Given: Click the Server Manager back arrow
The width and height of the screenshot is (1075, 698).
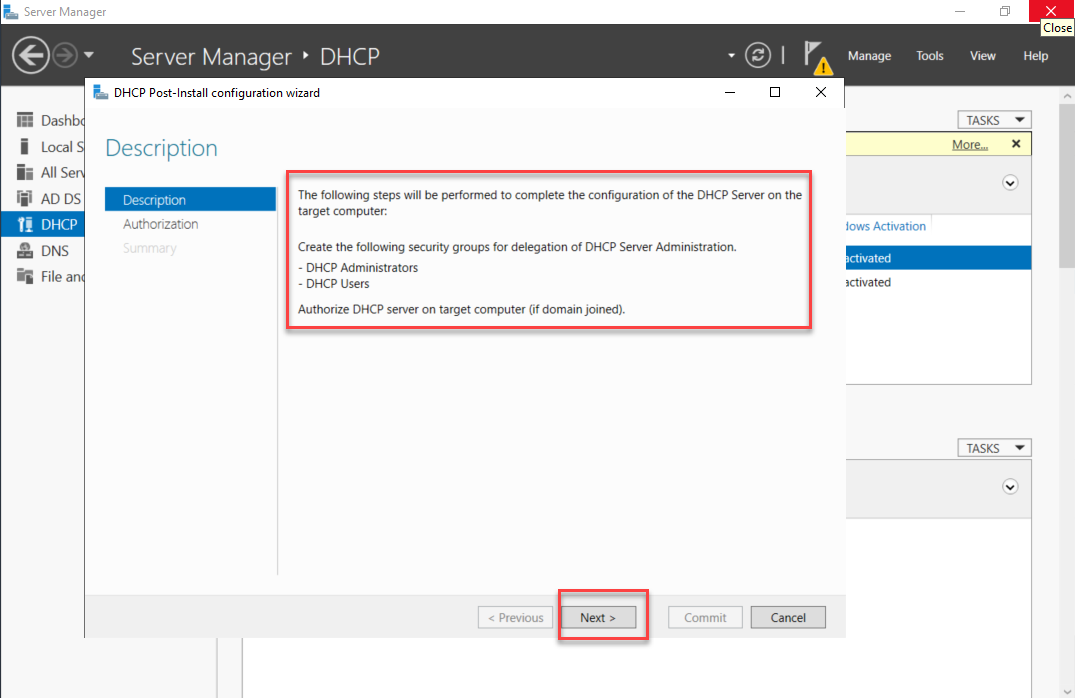Looking at the screenshot, I should coord(31,55).
